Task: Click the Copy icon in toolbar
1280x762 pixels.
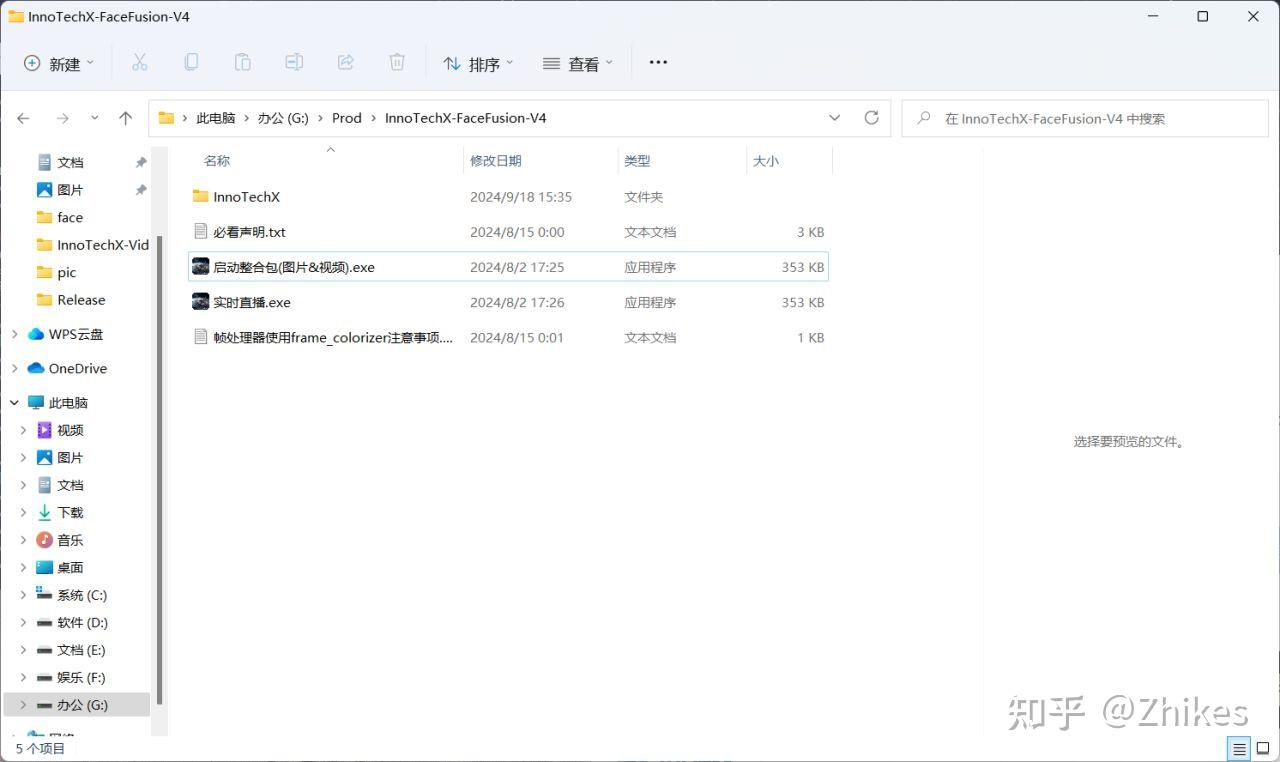Action: (x=191, y=63)
